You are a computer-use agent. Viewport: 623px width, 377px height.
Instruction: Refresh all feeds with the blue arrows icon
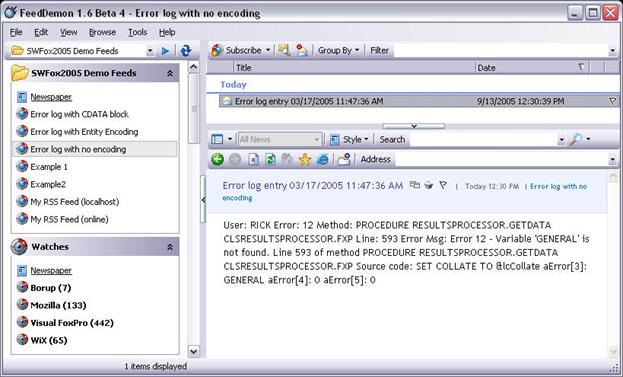tap(186, 51)
